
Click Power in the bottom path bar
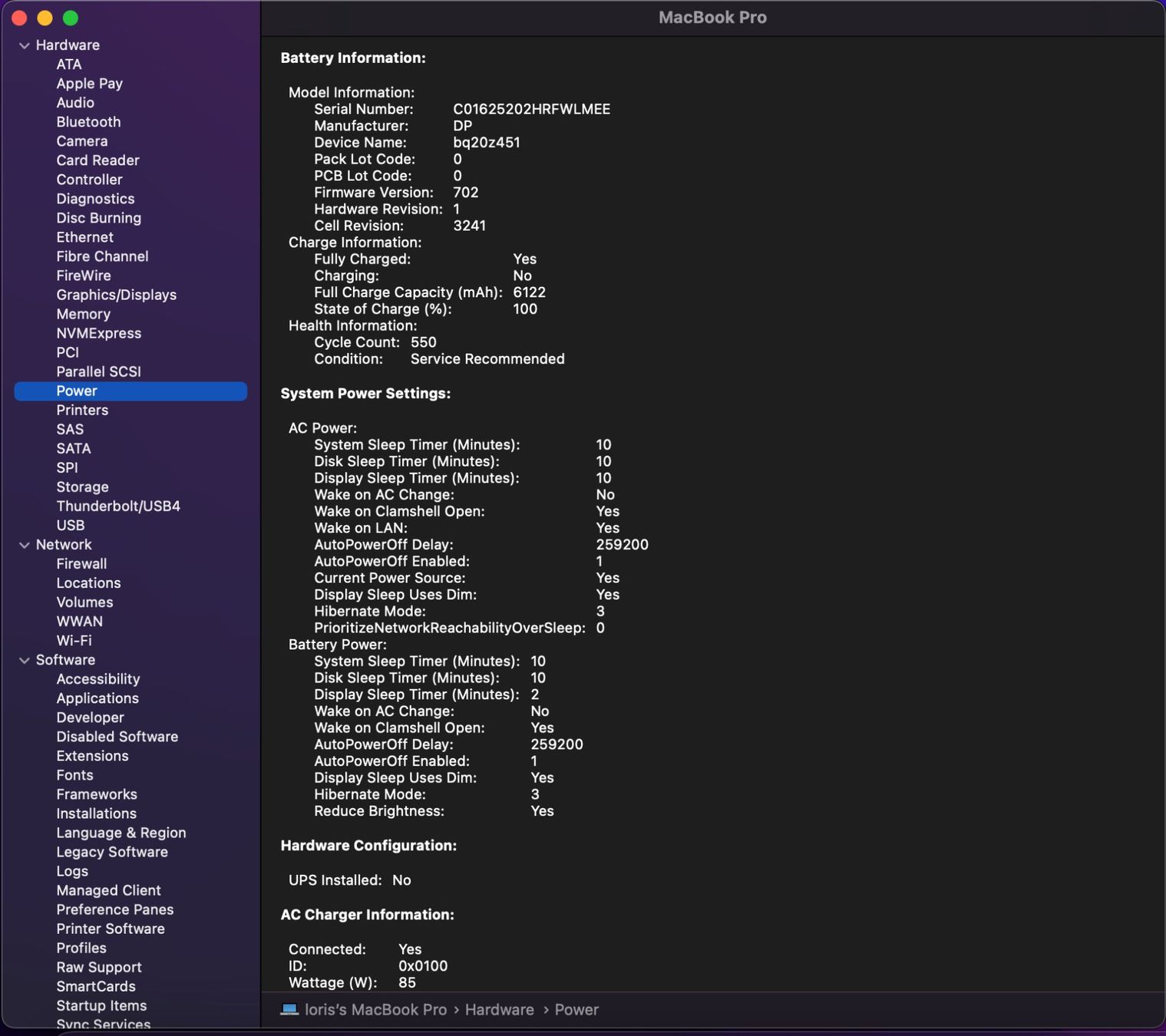click(576, 1010)
